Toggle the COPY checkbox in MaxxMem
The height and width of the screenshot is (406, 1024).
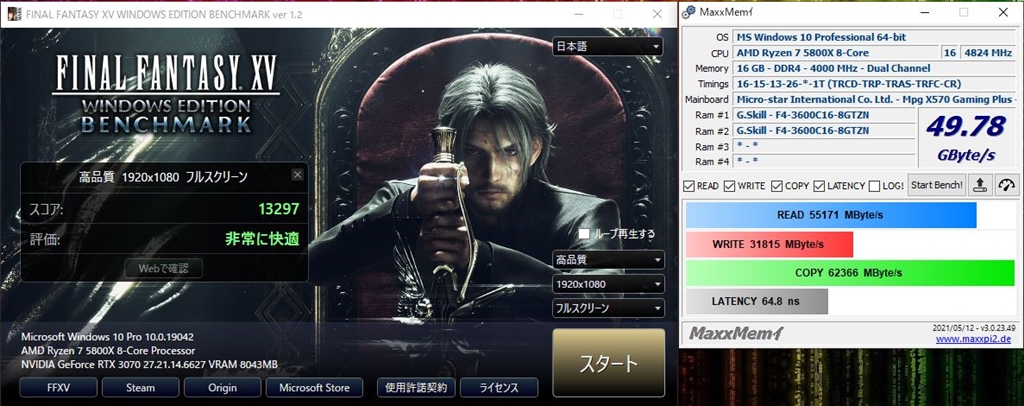coord(776,186)
